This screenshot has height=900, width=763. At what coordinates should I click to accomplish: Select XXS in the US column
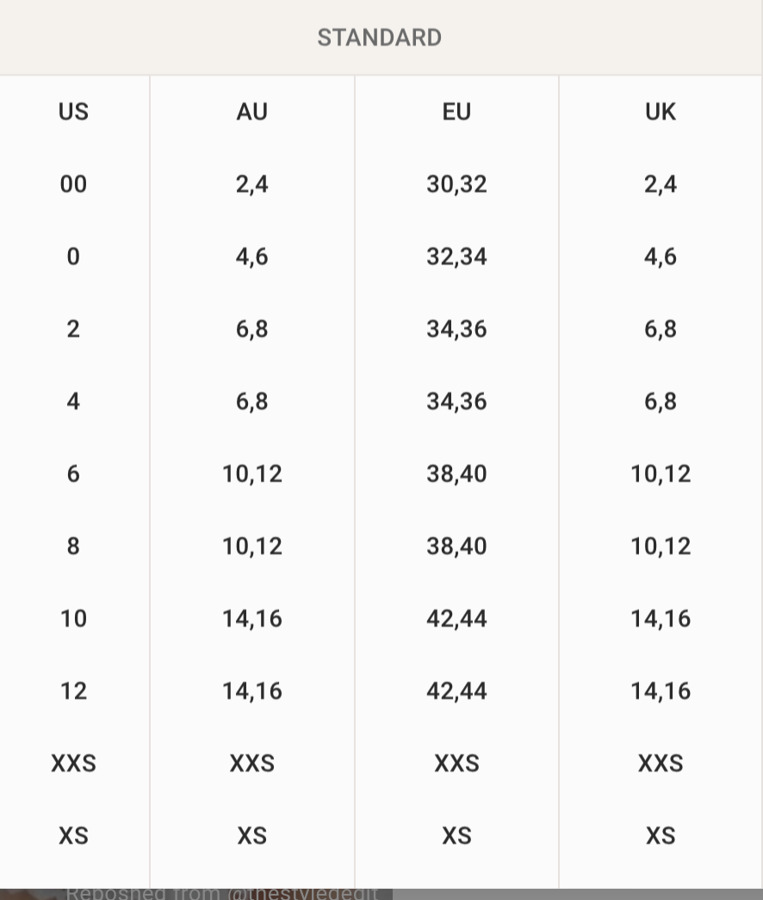(73, 763)
